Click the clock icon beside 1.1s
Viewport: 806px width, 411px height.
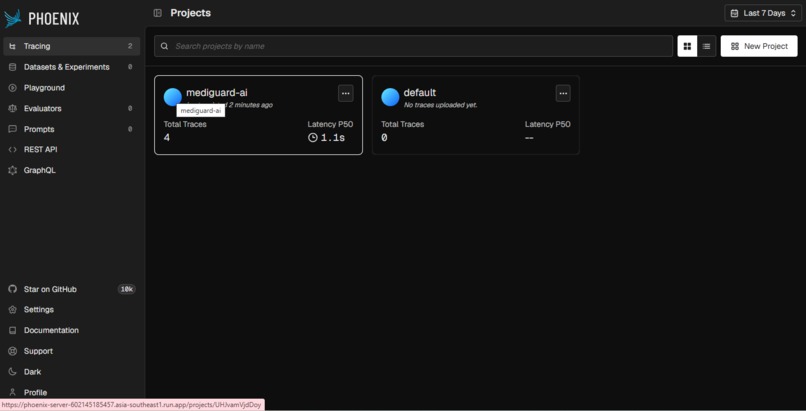click(313, 138)
